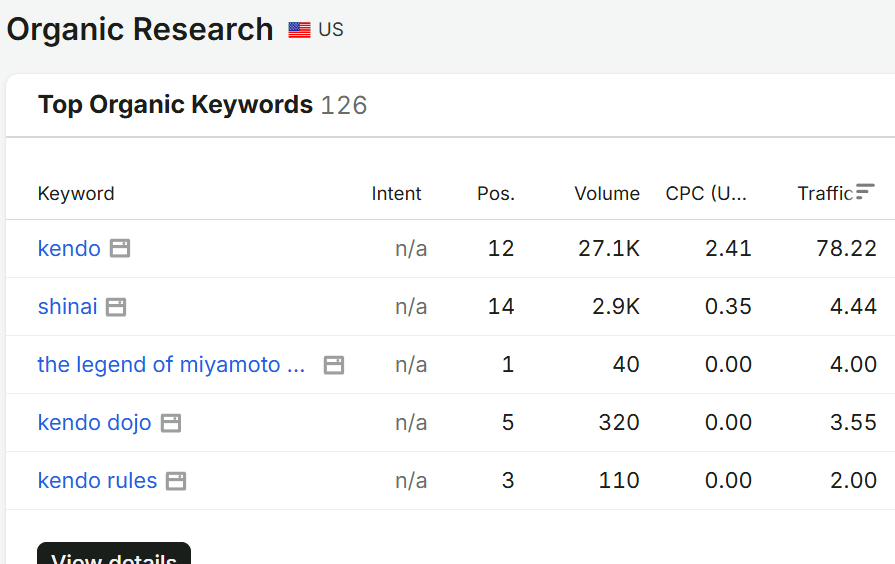
Task: Click the Top Organic Keywords heading
Action: (175, 104)
